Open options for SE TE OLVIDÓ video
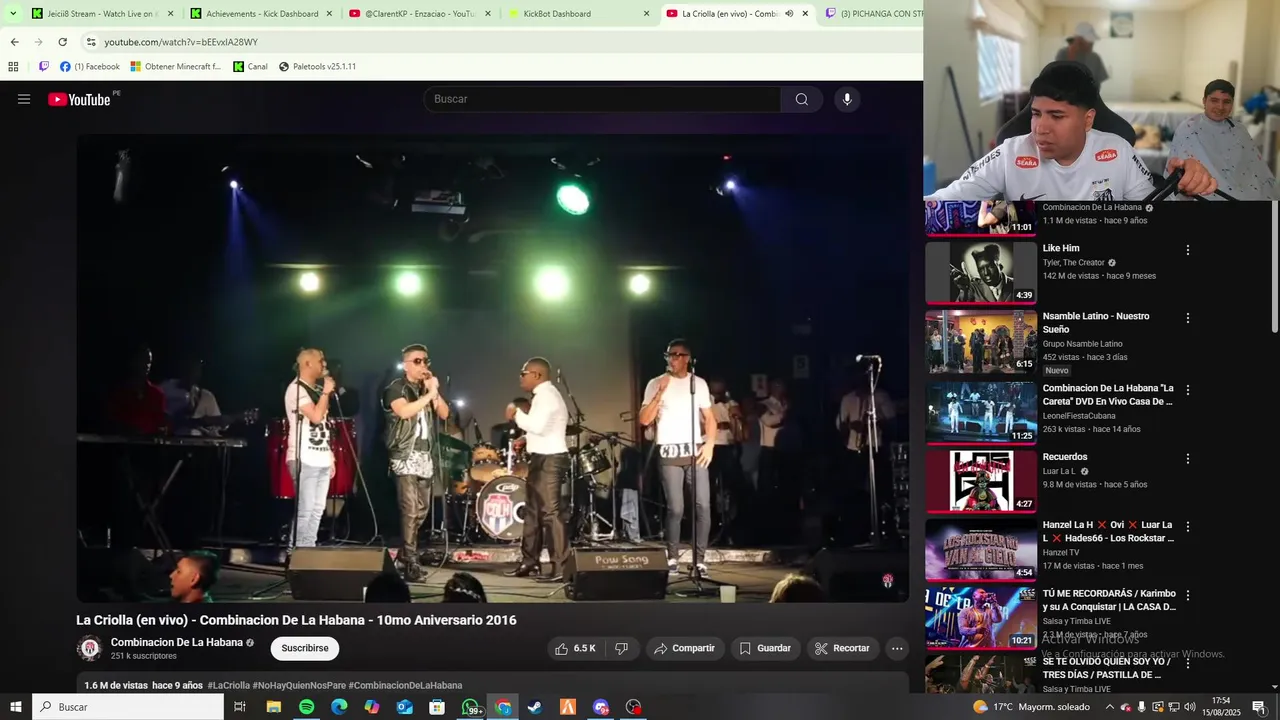Screen dimensions: 1280x720 pyautogui.click(x=1188, y=663)
